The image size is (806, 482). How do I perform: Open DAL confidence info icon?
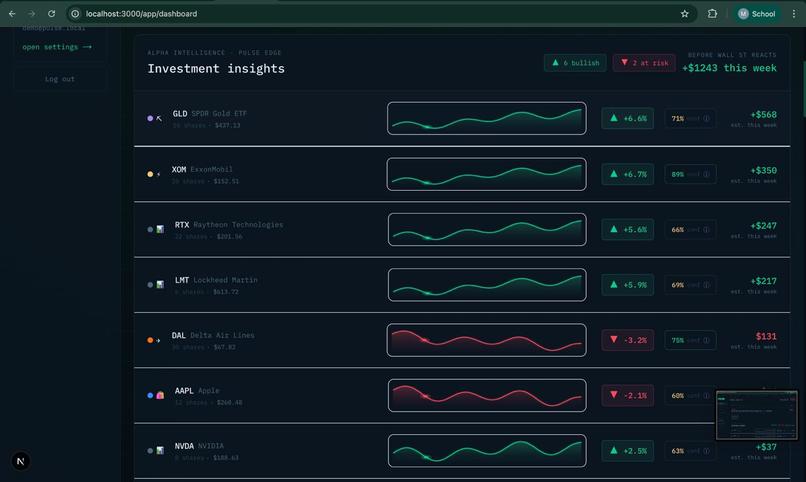click(706, 340)
